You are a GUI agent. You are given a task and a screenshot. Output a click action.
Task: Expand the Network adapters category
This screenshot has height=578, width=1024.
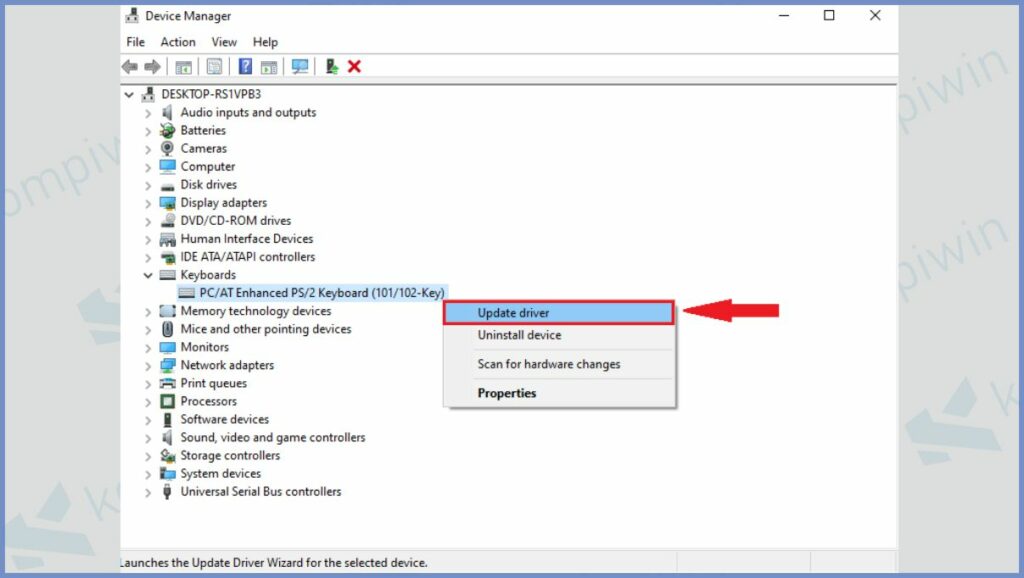[150, 365]
